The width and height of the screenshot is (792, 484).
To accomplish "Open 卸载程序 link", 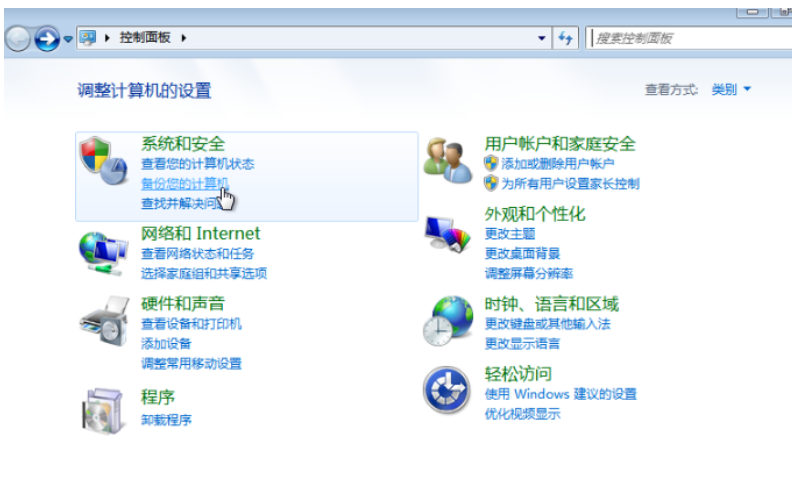I will pyautogui.click(x=166, y=419).
